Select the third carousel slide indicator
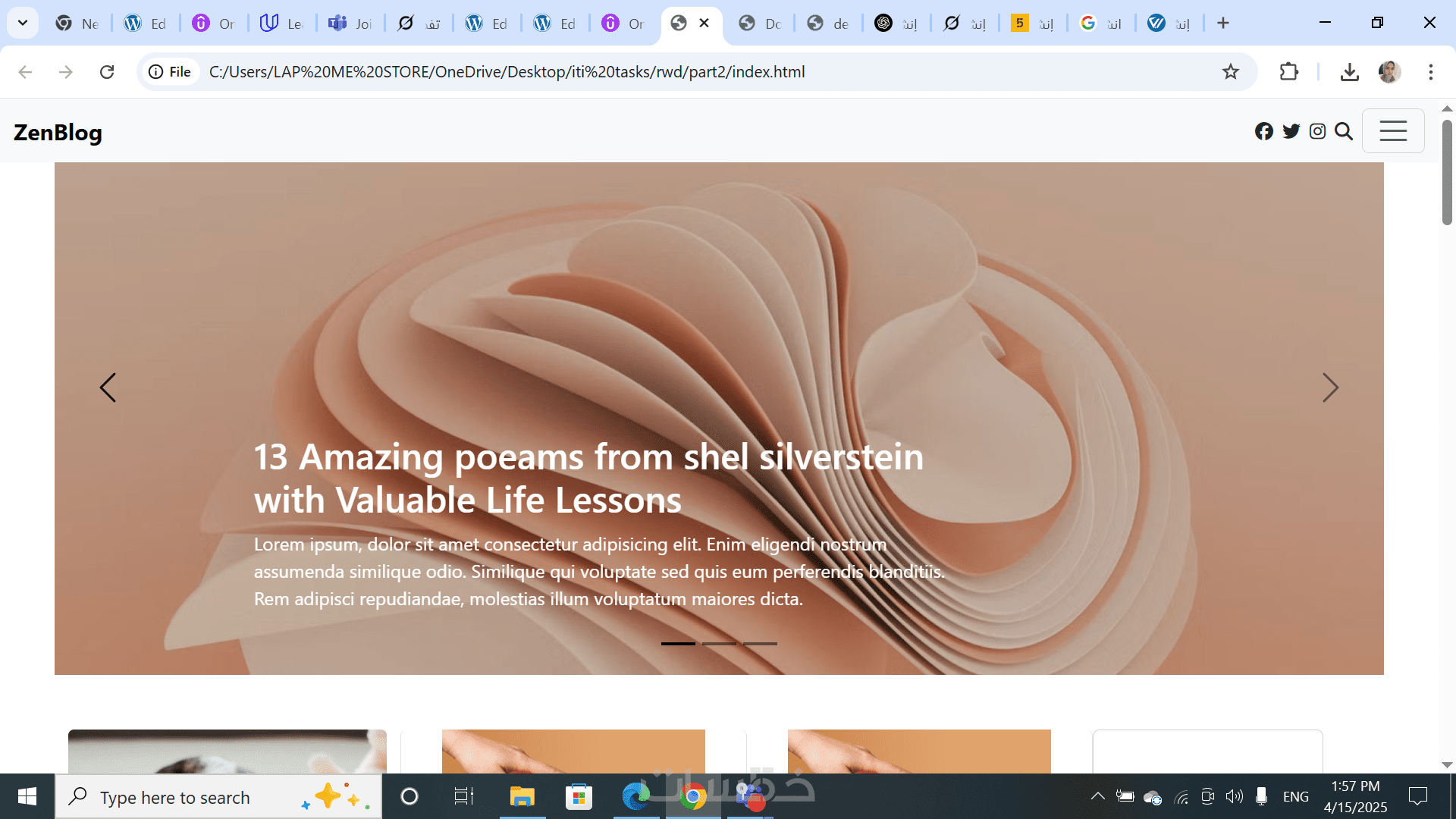The height and width of the screenshot is (819, 1456). pos(760,644)
